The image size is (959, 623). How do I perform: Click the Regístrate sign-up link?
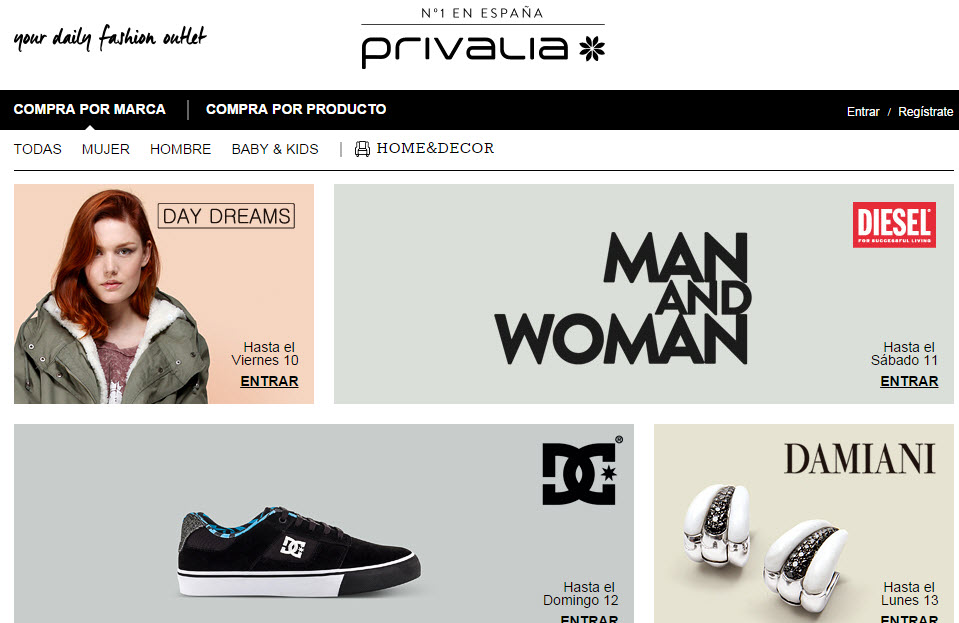click(925, 111)
